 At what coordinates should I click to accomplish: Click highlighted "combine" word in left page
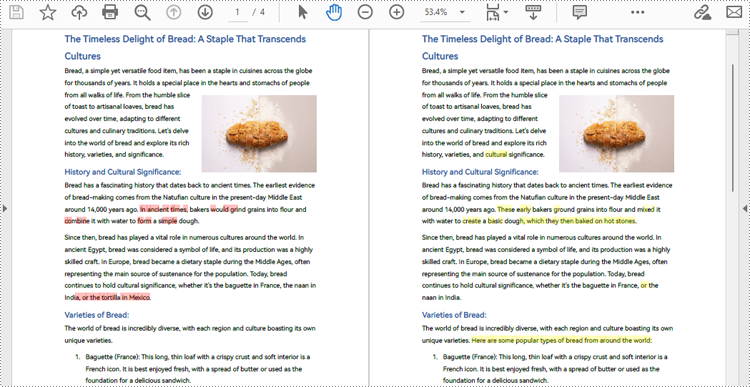[77, 221]
